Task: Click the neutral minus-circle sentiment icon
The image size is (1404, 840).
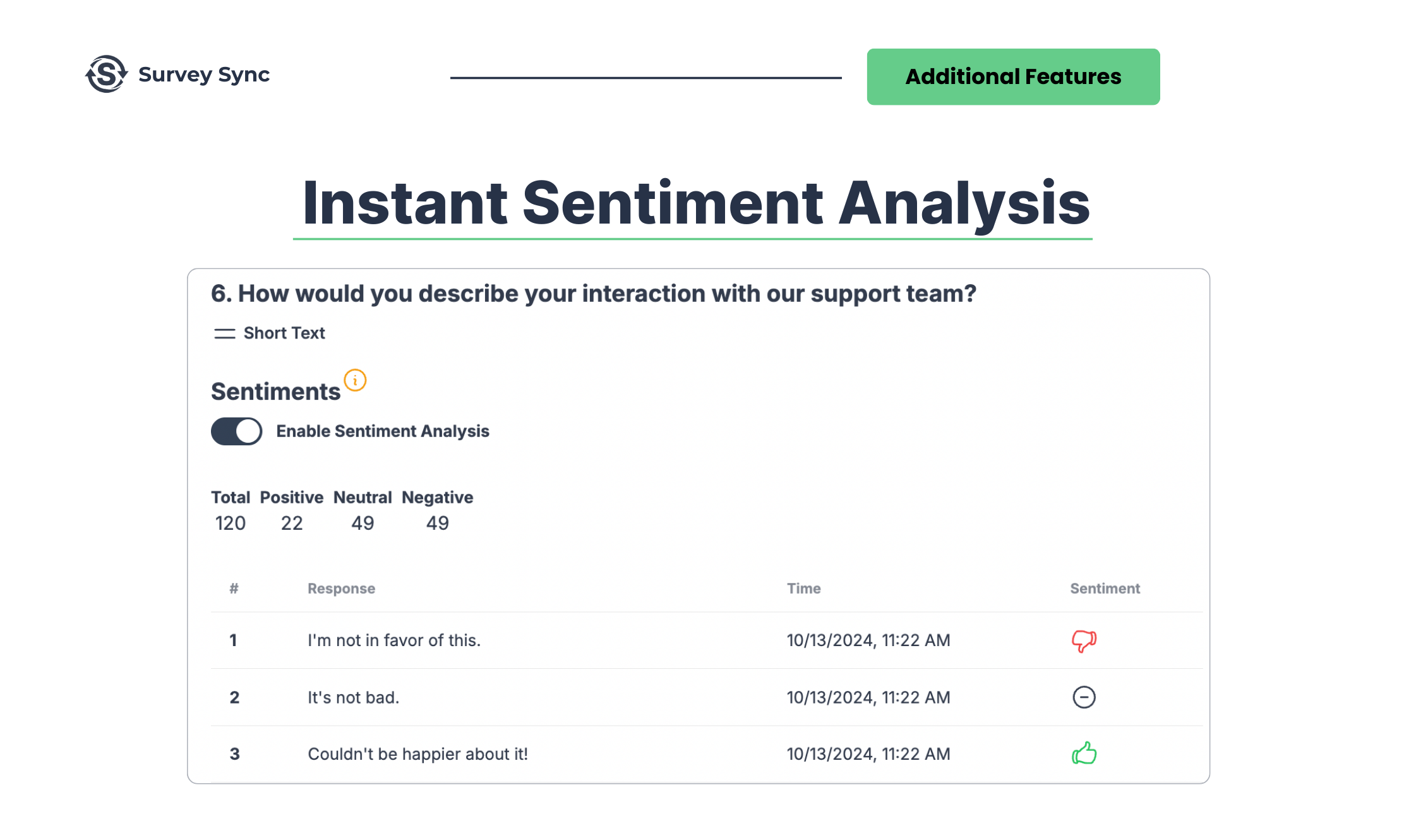Action: [1084, 697]
